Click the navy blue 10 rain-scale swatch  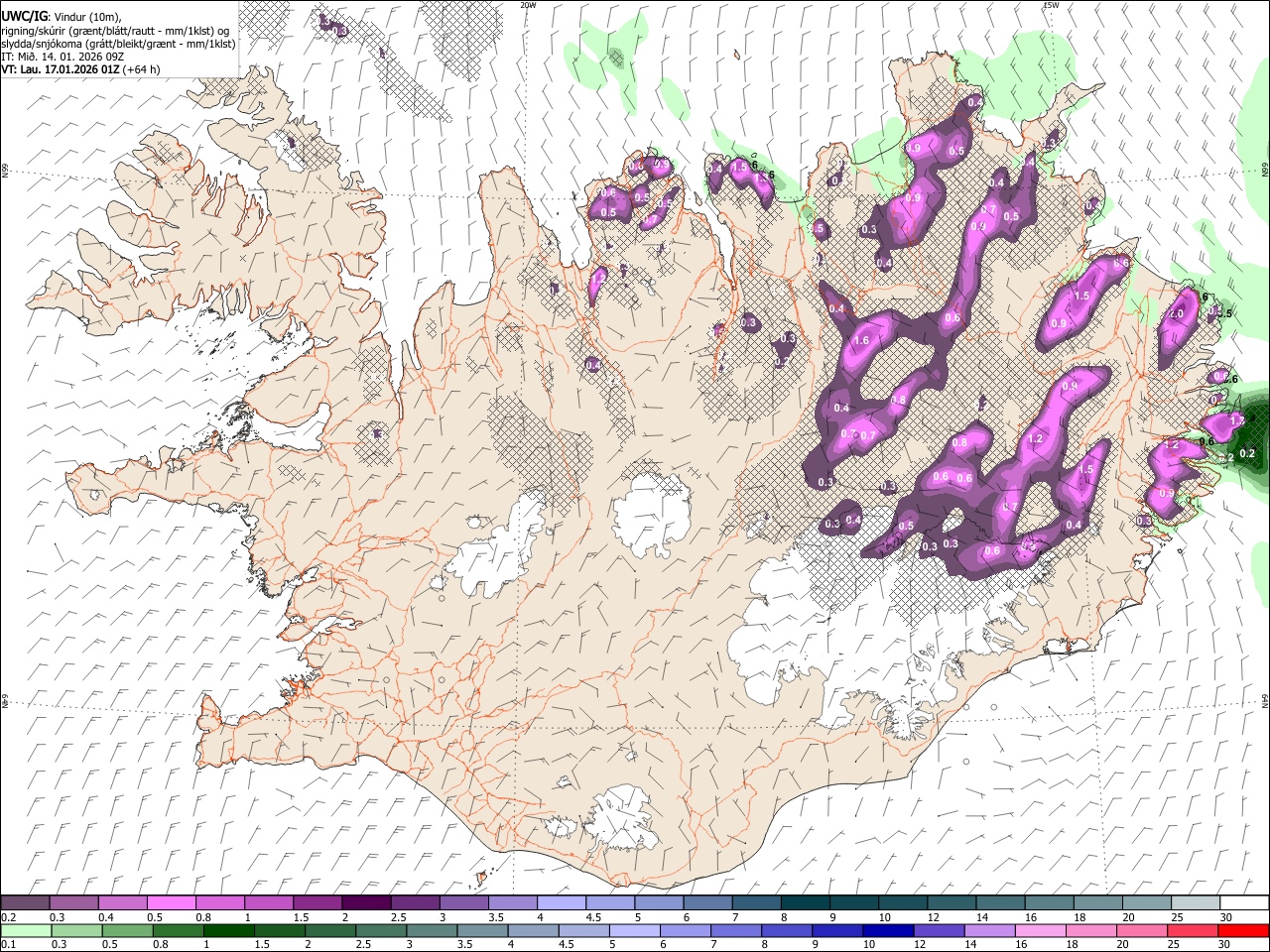(x=887, y=930)
